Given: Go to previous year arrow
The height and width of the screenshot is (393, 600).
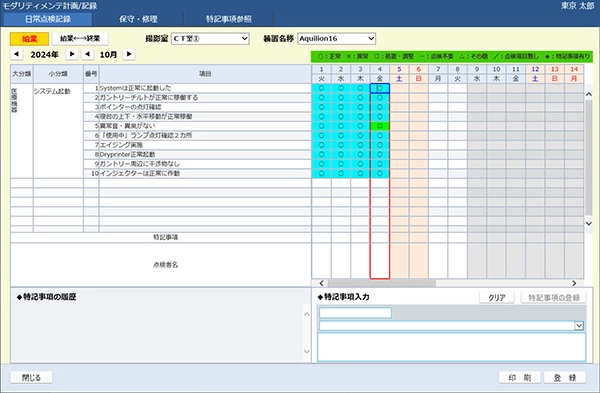Looking at the screenshot, I should [16, 54].
